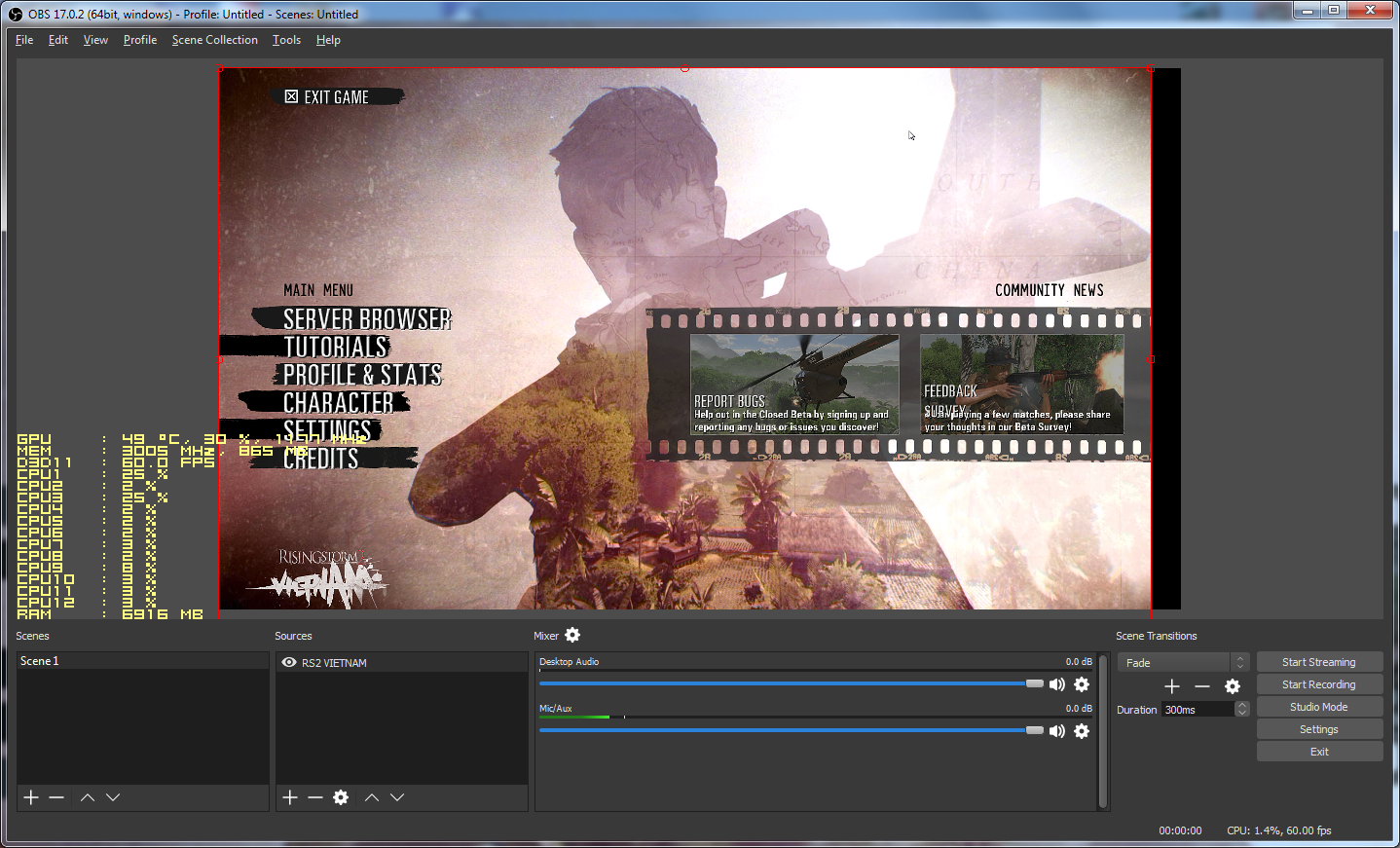Screen dimensions: 1400x848
Task: Click the 00:00:00 timer in status bar
Action: point(1180,830)
